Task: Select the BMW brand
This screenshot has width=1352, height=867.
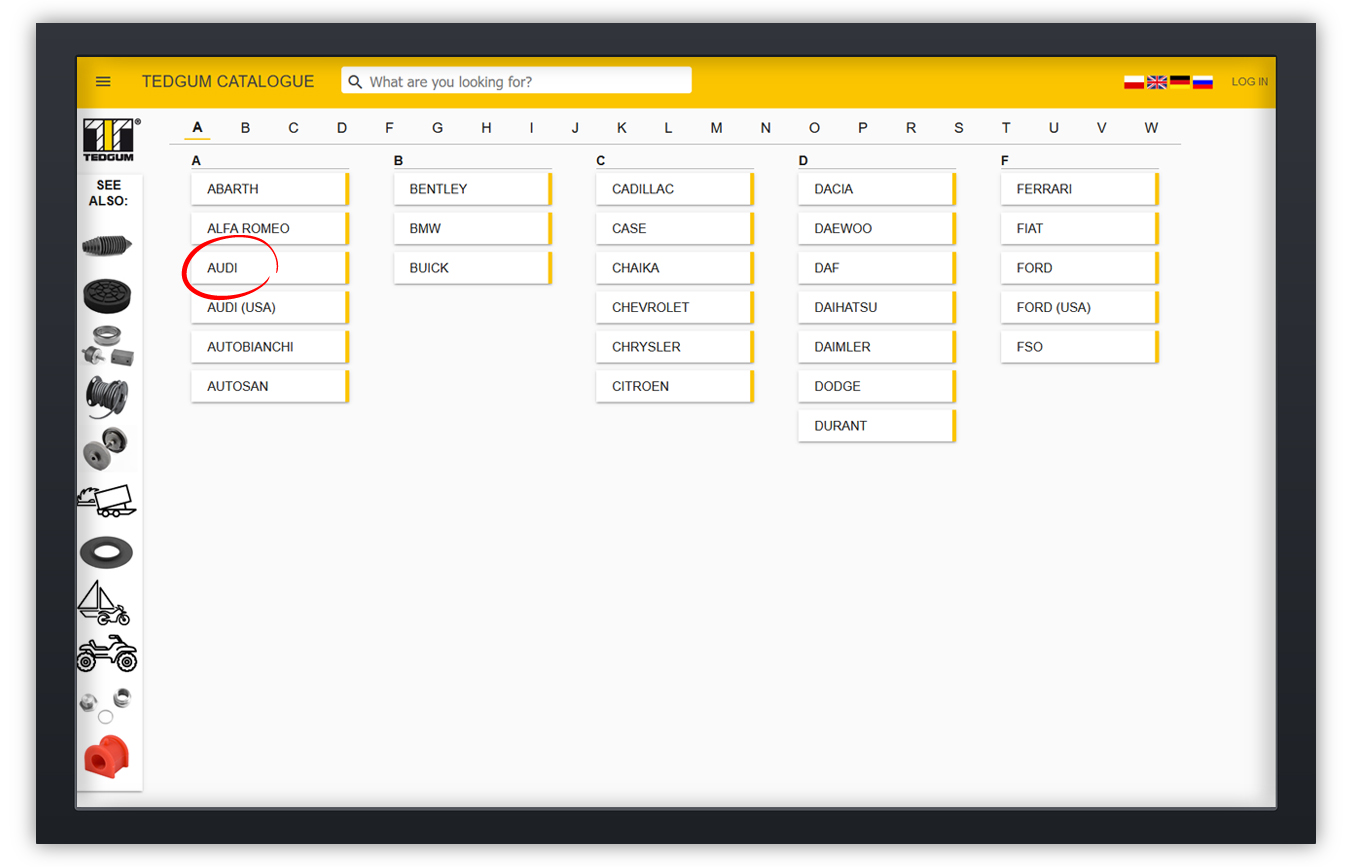Action: 473,228
